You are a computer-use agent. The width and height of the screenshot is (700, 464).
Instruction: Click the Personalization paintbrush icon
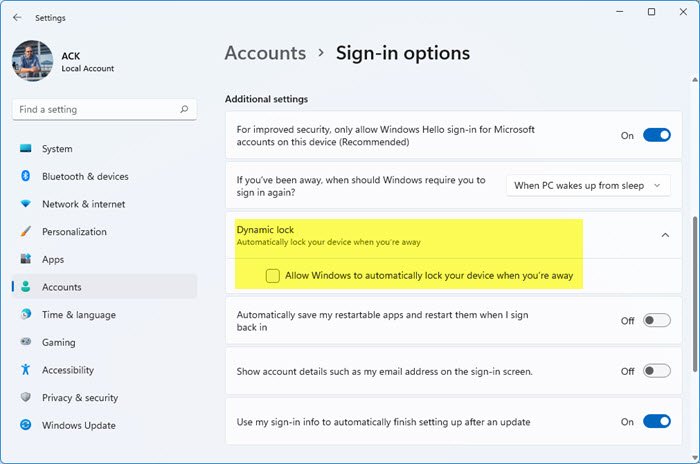tap(26, 232)
